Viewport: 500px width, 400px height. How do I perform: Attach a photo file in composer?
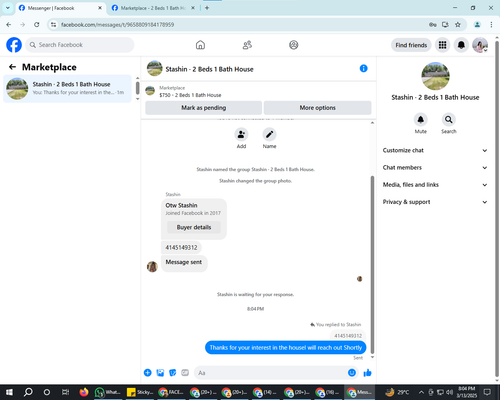(x=160, y=373)
